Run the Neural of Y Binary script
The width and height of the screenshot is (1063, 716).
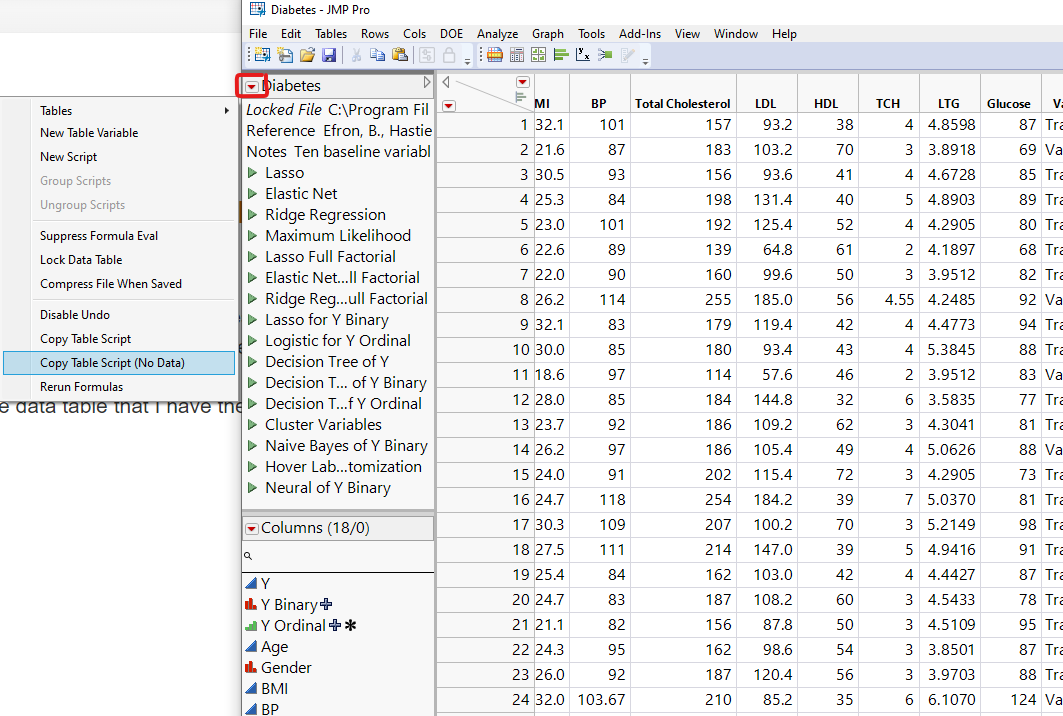pos(253,488)
